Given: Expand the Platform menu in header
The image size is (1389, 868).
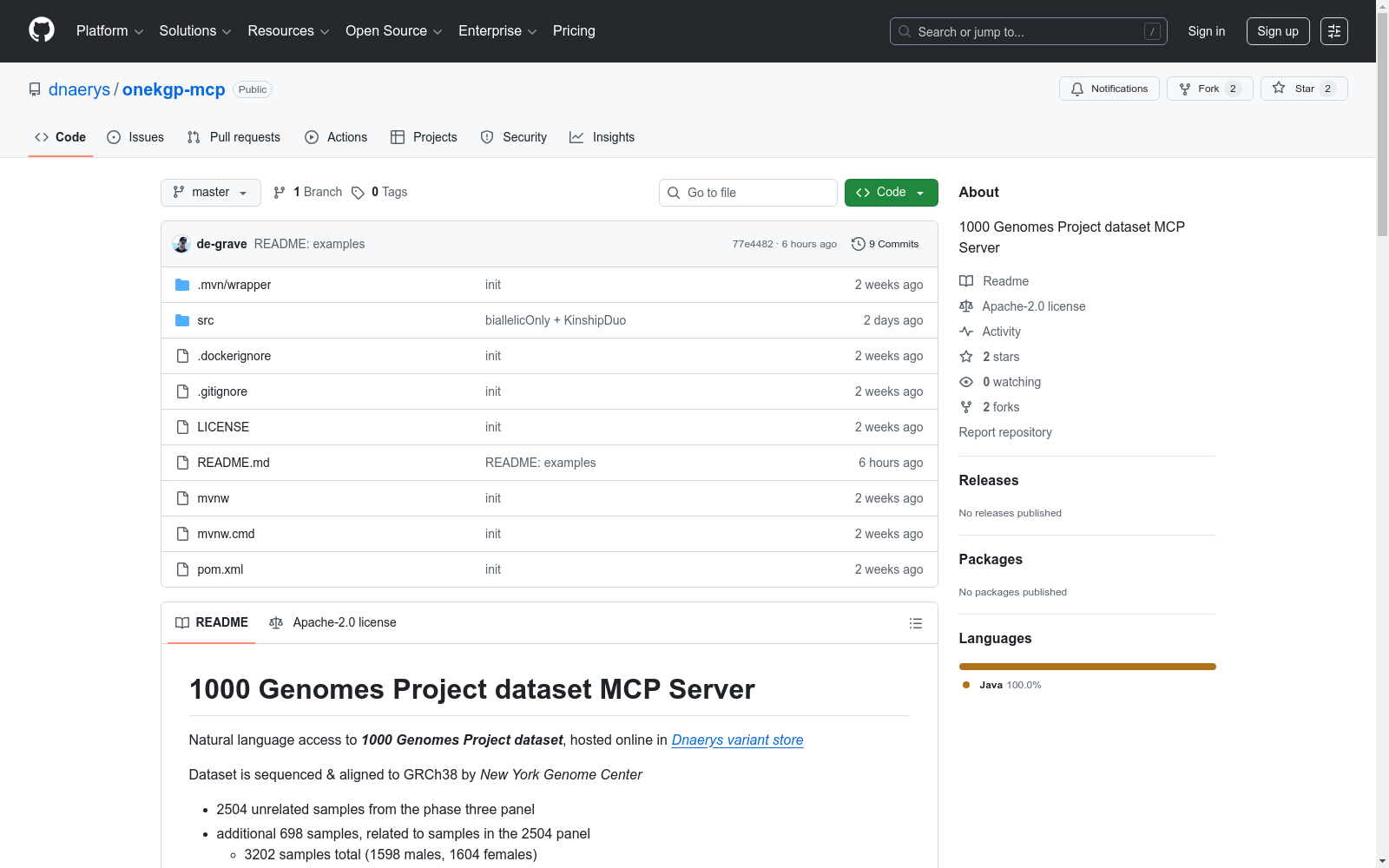Looking at the screenshot, I should 109,31.
